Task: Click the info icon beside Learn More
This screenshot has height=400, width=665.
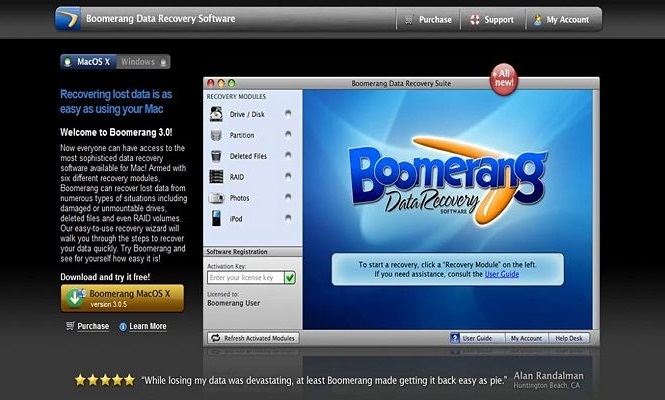Action: [123, 327]
